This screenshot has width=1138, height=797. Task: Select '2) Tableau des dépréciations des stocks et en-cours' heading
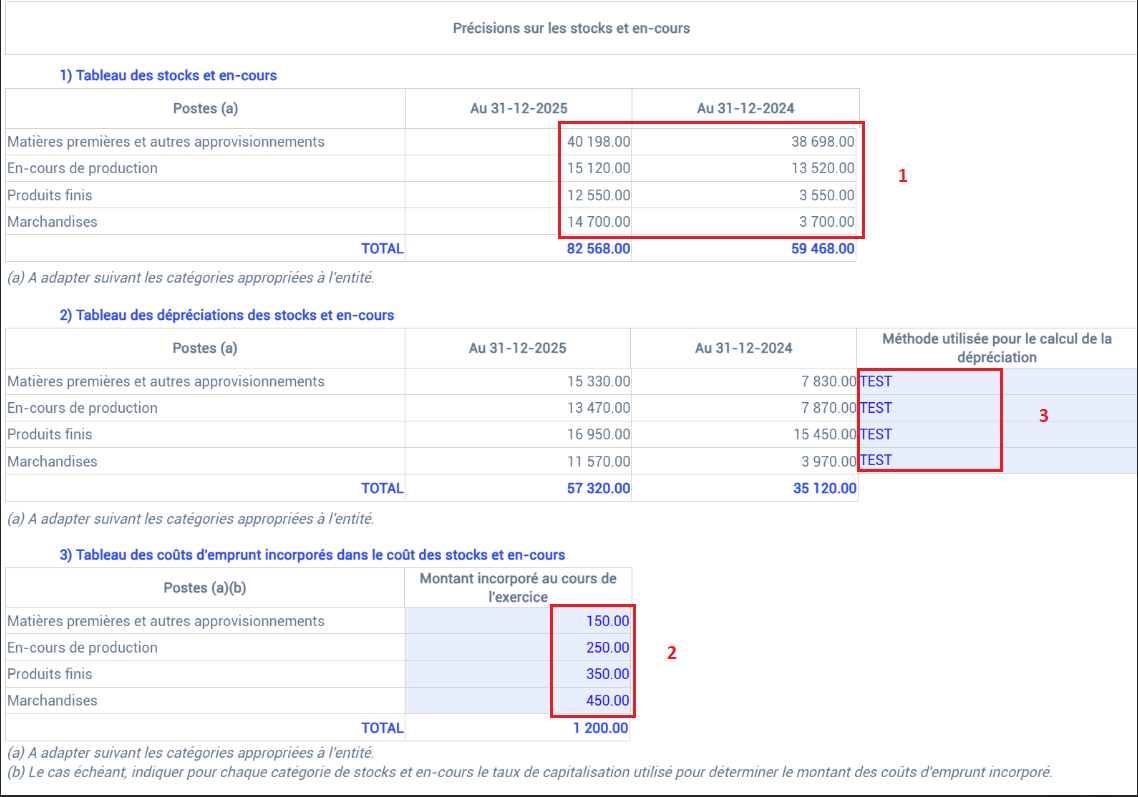(x=226, y=315)
